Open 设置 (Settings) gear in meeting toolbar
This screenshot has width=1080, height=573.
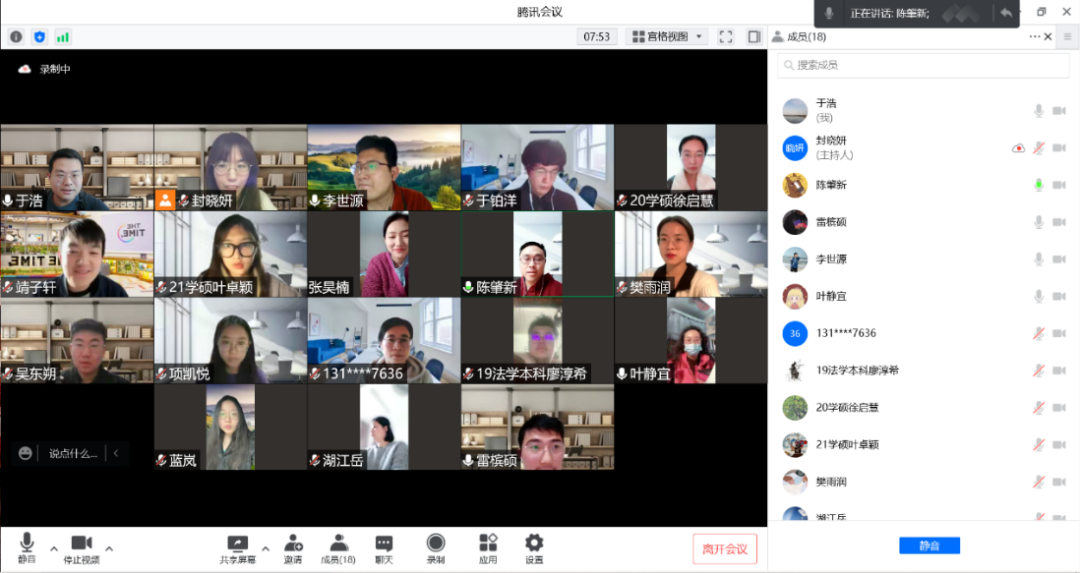pos(534,547)
